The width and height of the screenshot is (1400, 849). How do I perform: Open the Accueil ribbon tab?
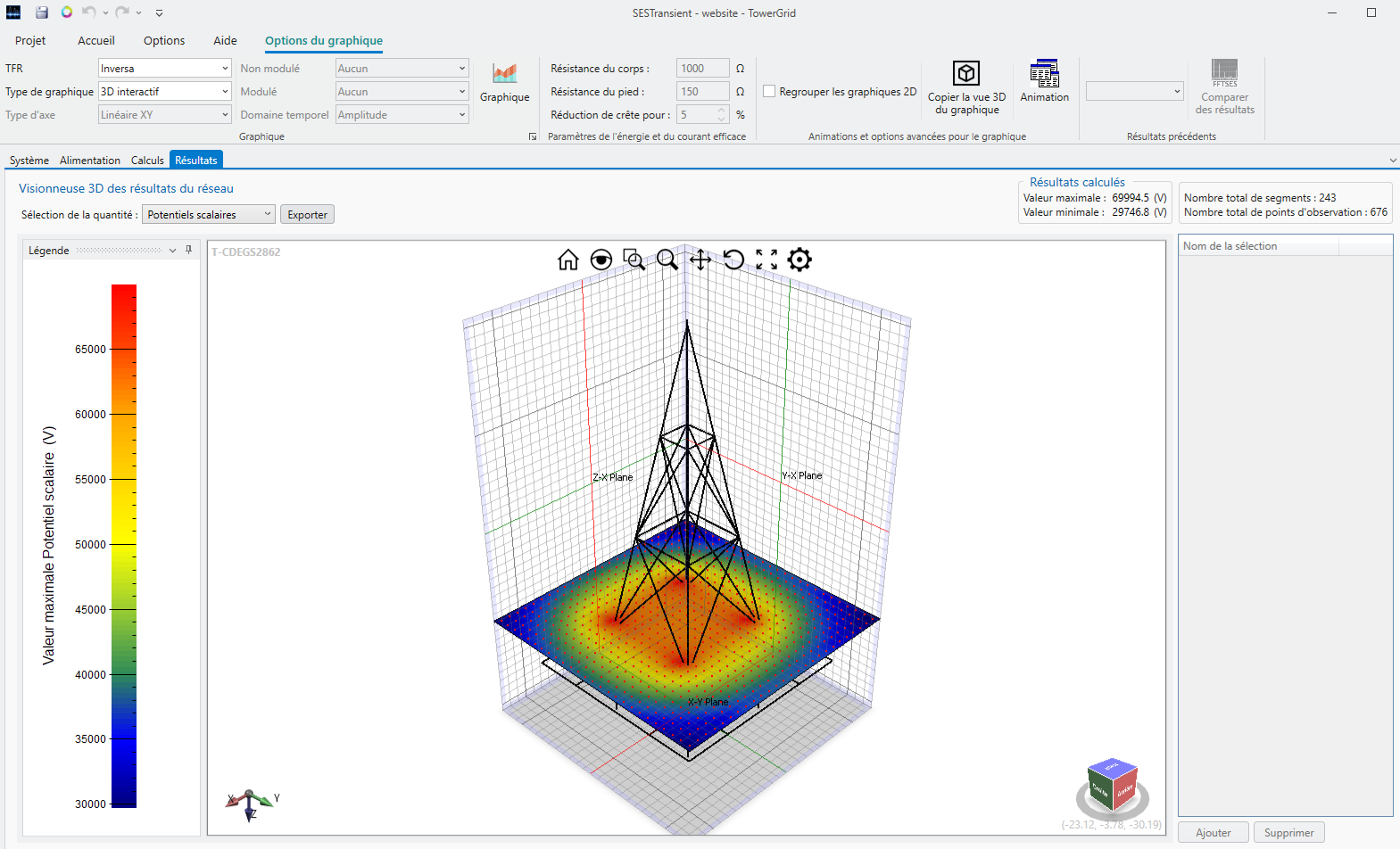click(x=95, y=41)
